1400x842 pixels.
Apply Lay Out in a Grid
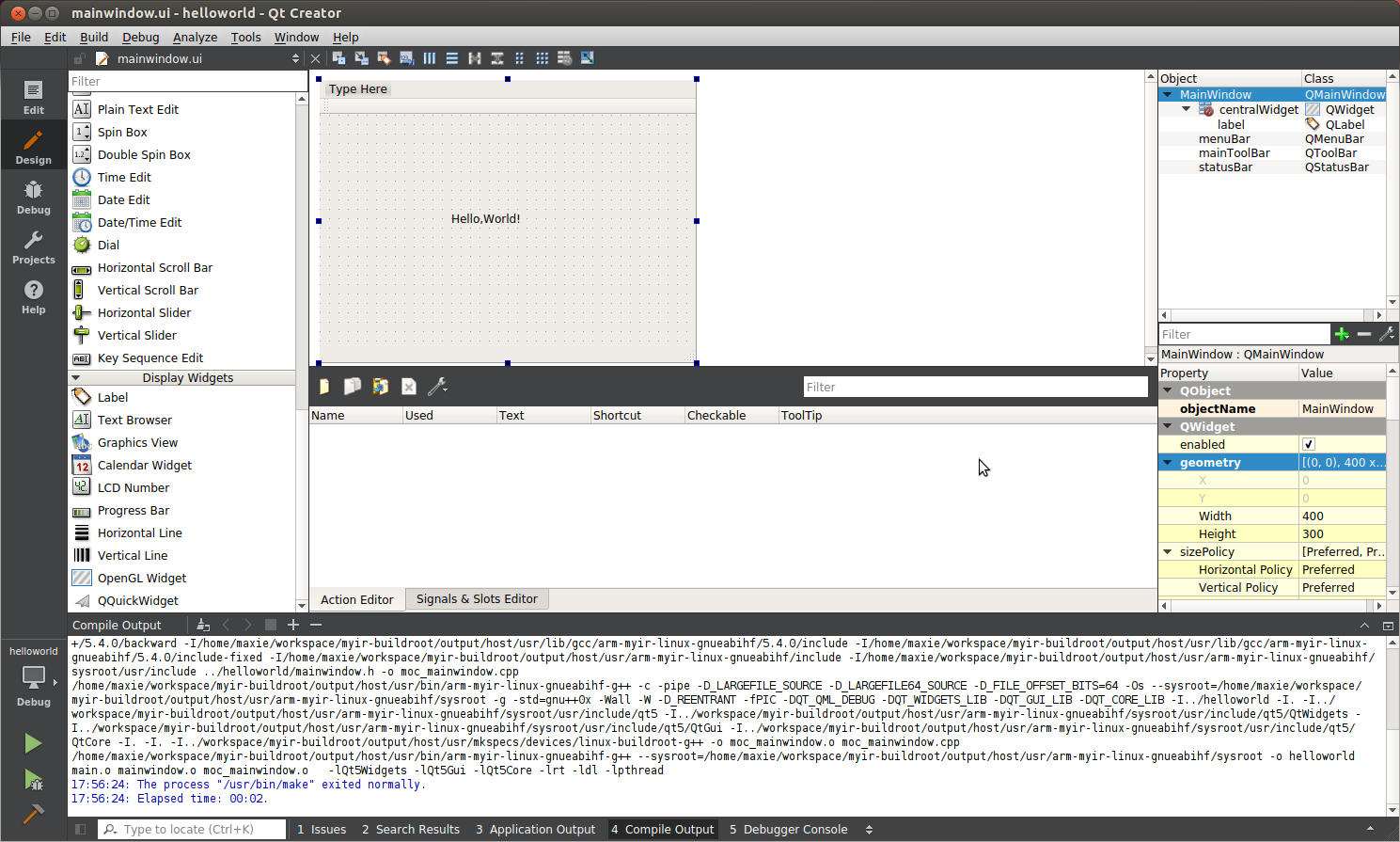[x=543, y=58]
